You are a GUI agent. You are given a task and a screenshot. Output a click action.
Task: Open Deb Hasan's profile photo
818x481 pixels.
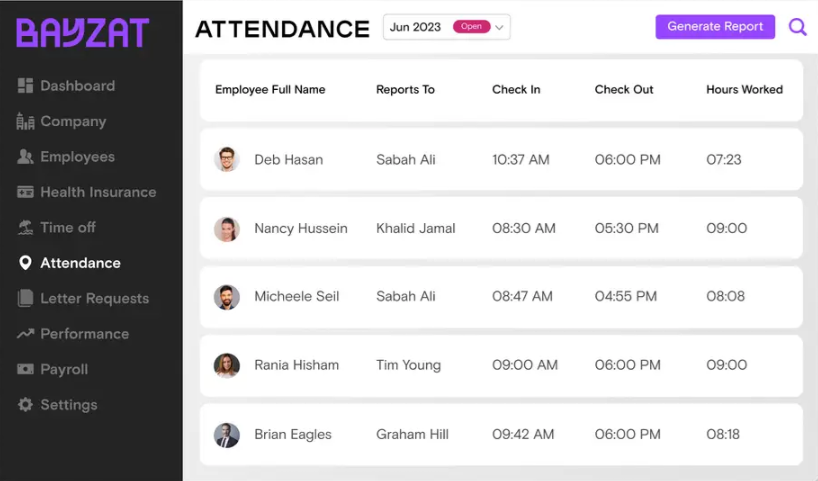pyautogui.click(x=227, y=159)
